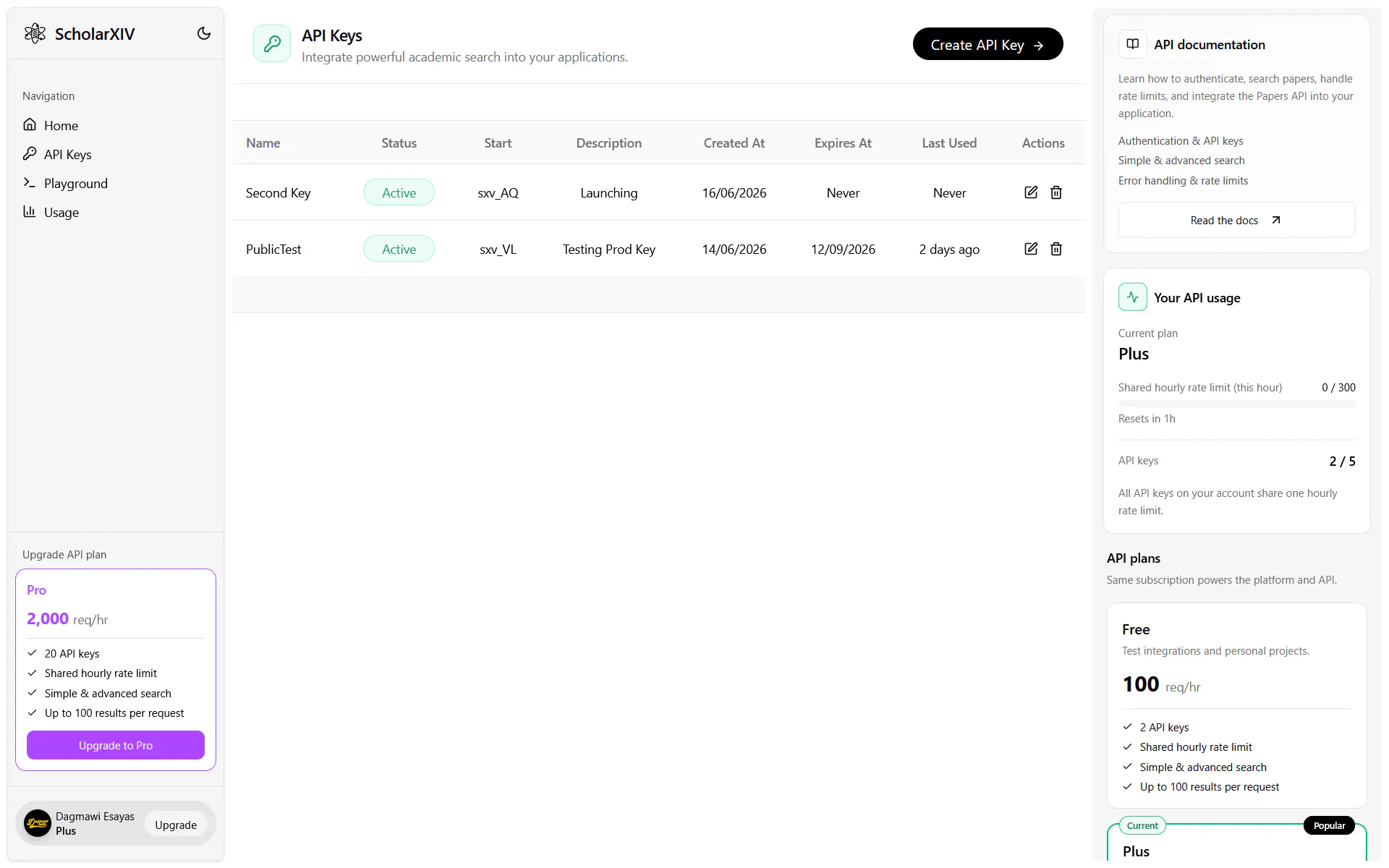Click the Launching description cell
Viewport: 1389px width, 868px height.
[608, 192]
